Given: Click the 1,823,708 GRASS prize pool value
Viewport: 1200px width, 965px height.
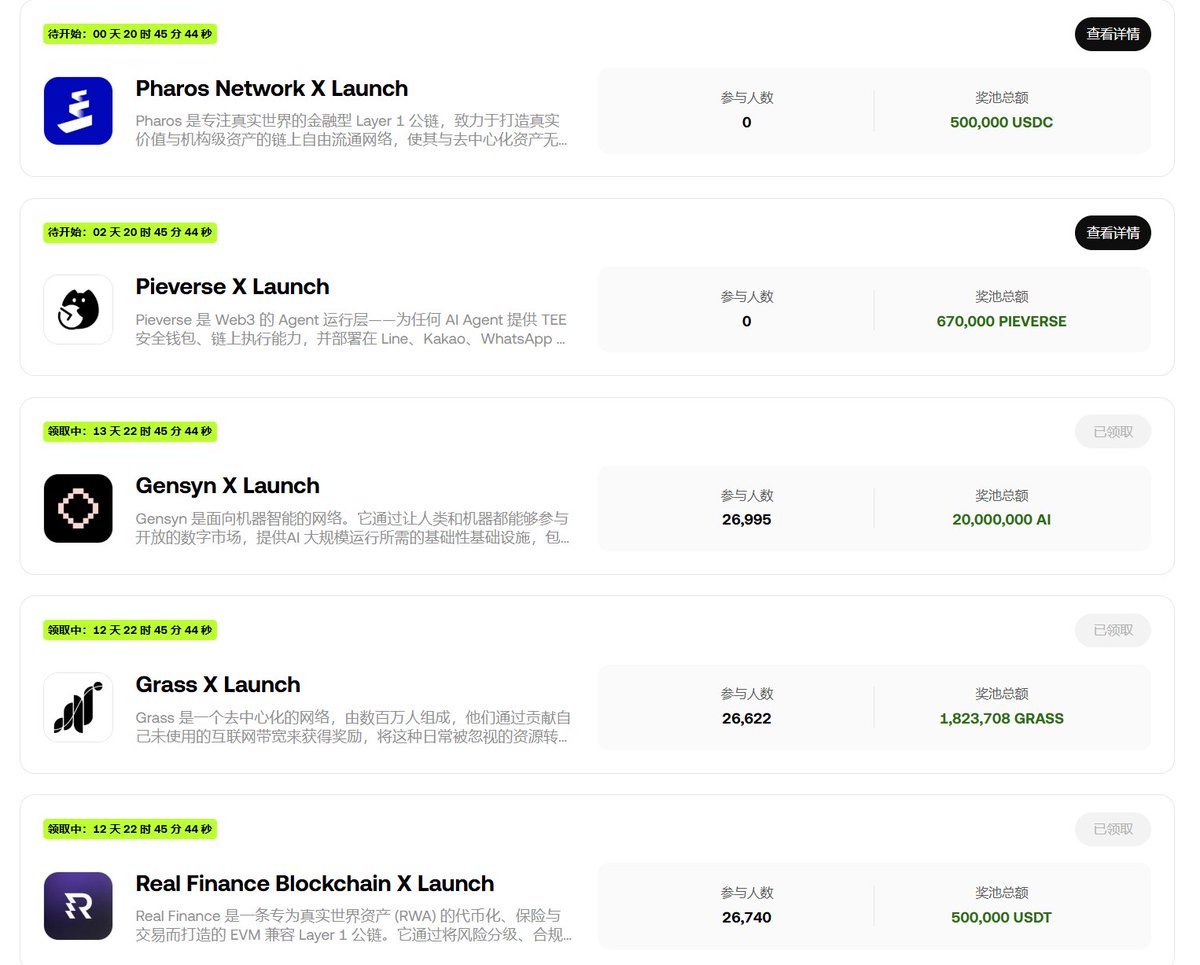Looking at the screenshot, I should click(x=1001, y=718).
